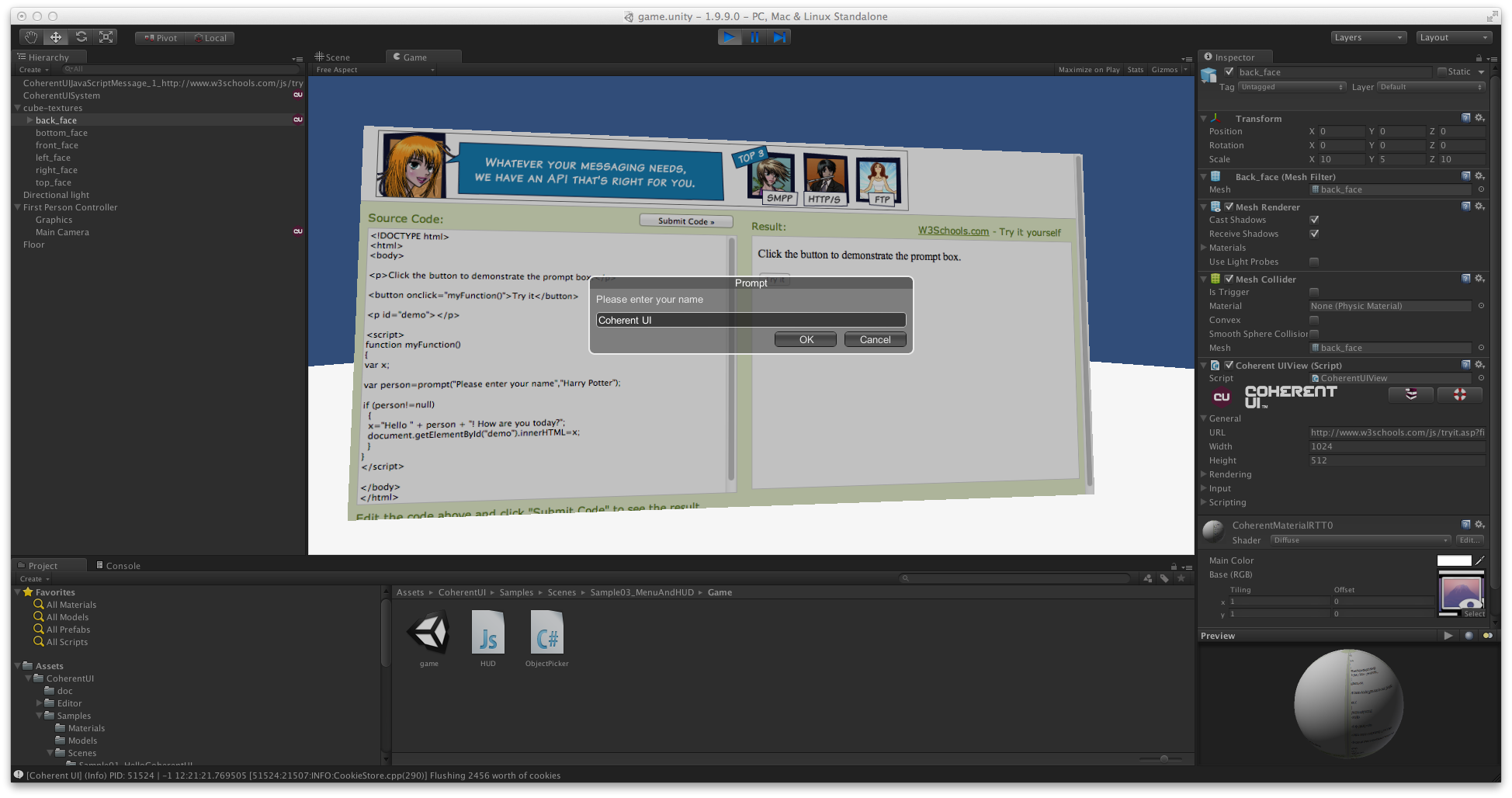
Task: Open the Console tab
Action: pos(119,566)
